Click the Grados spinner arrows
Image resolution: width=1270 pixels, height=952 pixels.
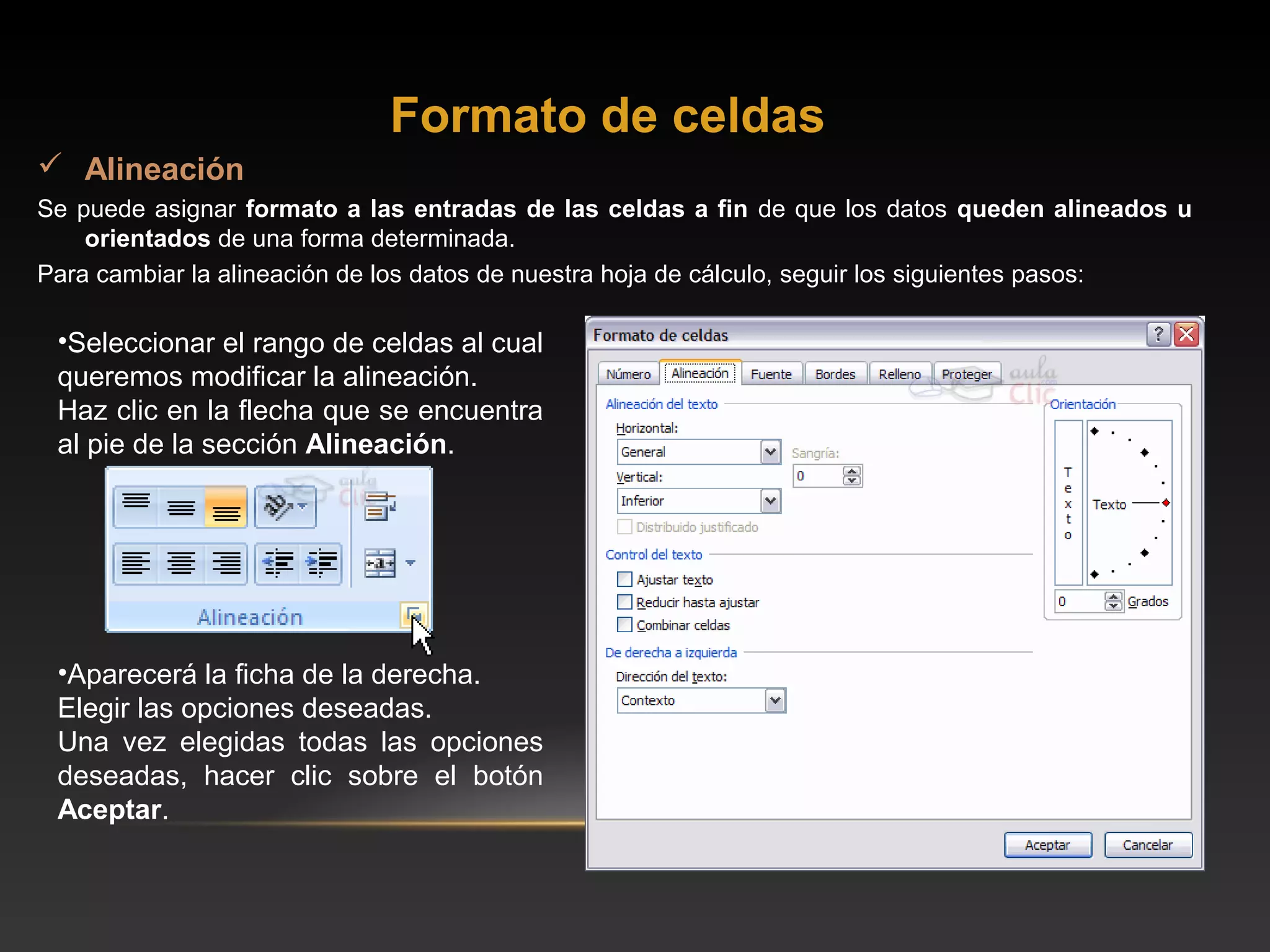pyautogui.click(x=1114, y=601)
